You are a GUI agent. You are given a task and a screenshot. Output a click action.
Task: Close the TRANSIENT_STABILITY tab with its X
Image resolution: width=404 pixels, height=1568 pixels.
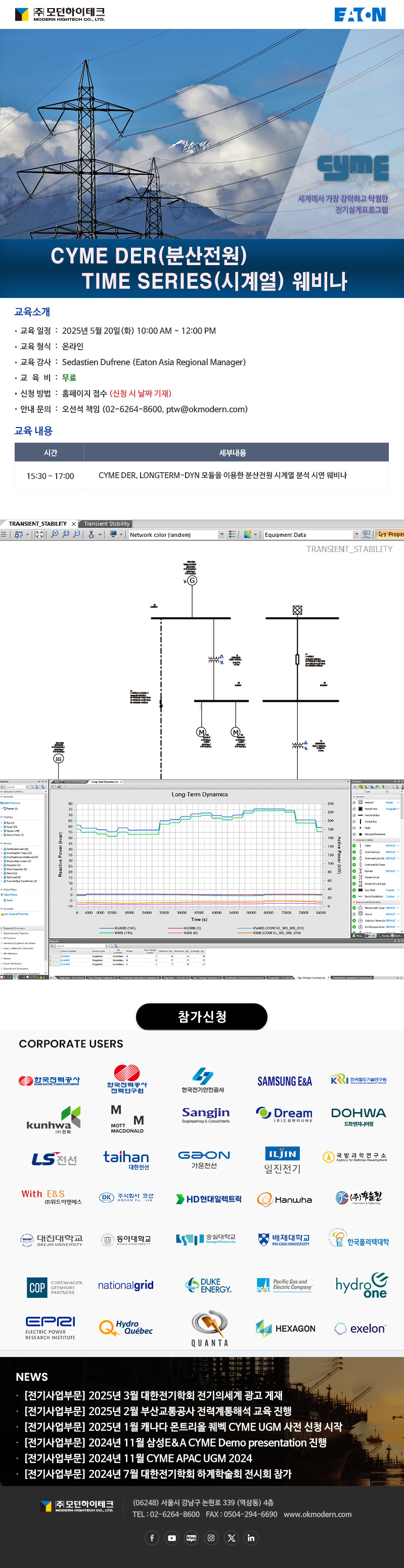(x=74, y=524)
